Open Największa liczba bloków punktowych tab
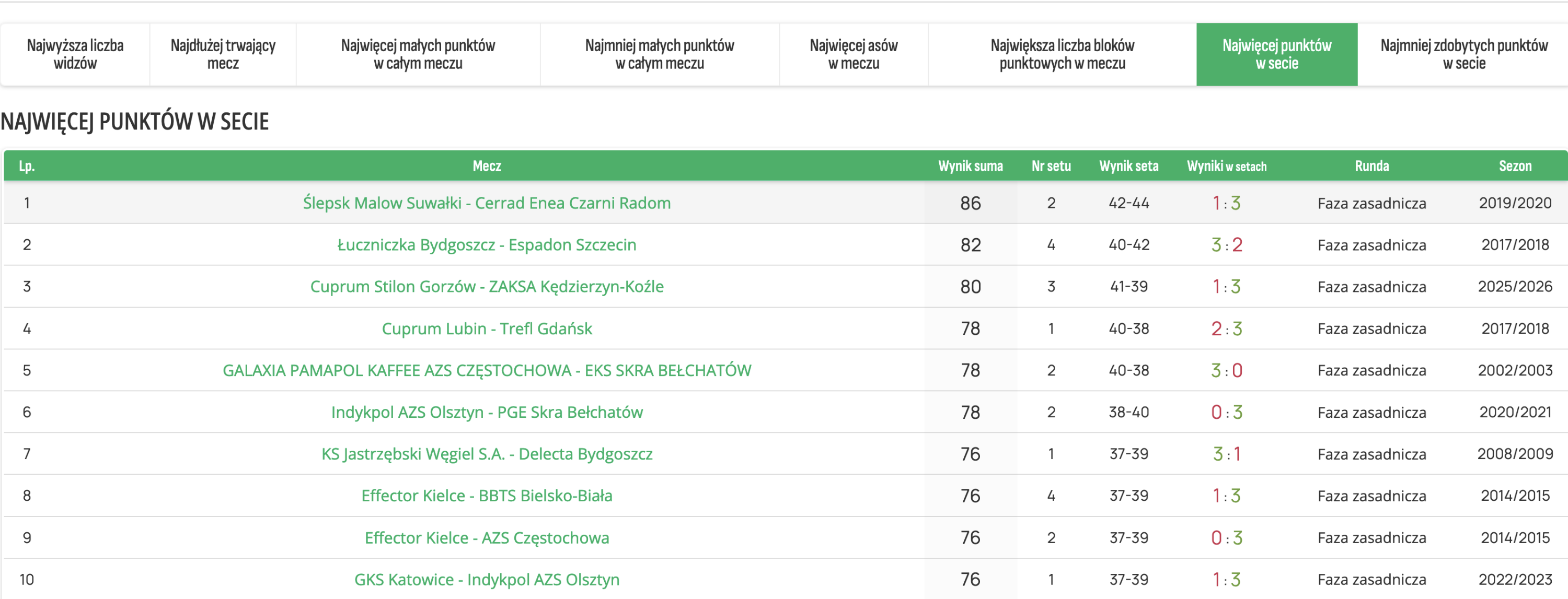 point(1062,54)
